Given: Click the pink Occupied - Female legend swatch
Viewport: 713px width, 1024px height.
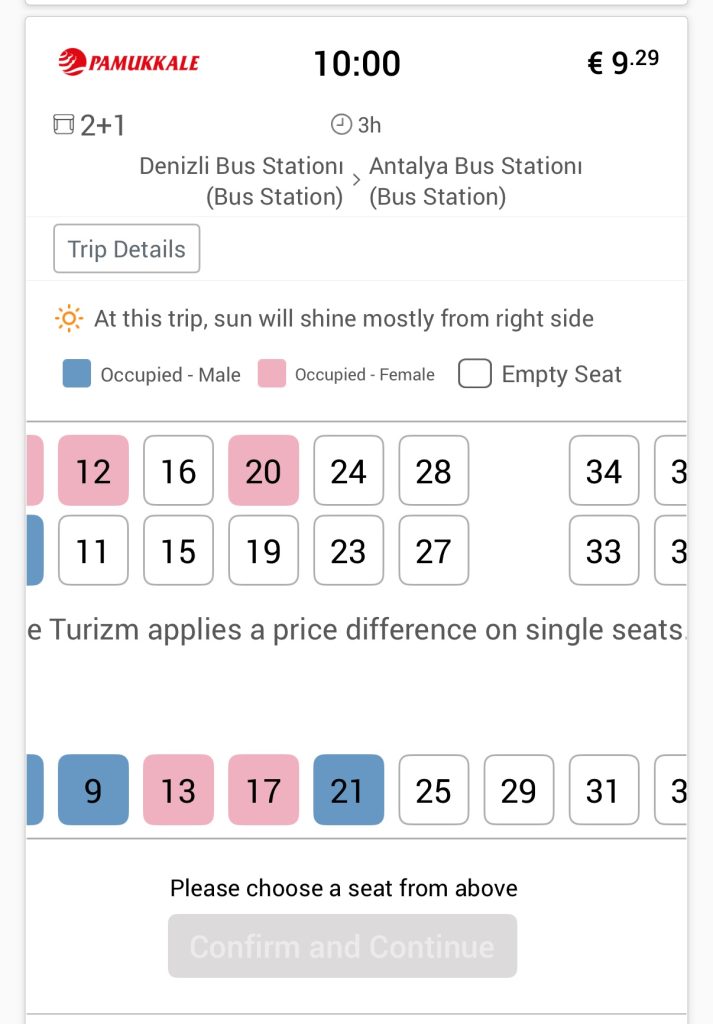Looking at the screenshot, I should 272,374.
